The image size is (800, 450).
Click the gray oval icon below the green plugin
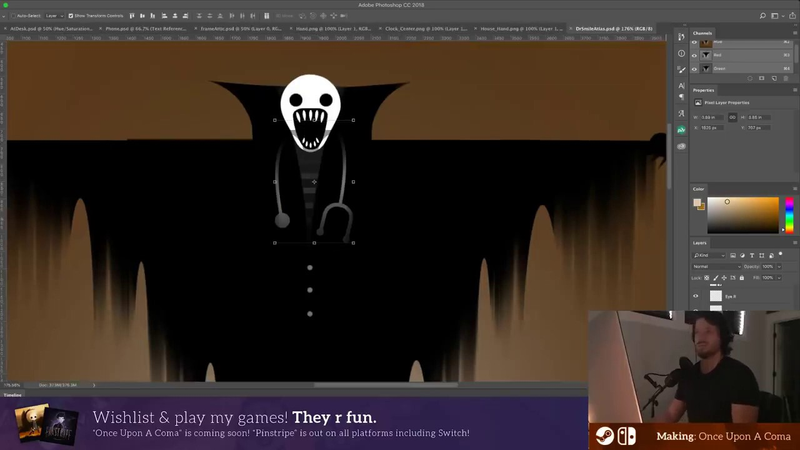(x=681, y=146)
